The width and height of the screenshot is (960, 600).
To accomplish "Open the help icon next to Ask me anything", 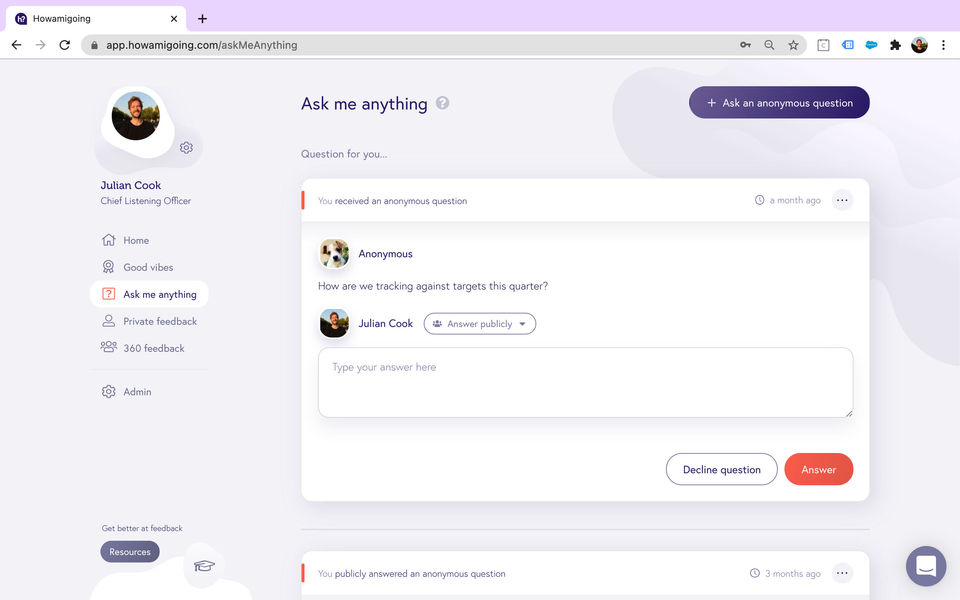I will click(442, 103).
